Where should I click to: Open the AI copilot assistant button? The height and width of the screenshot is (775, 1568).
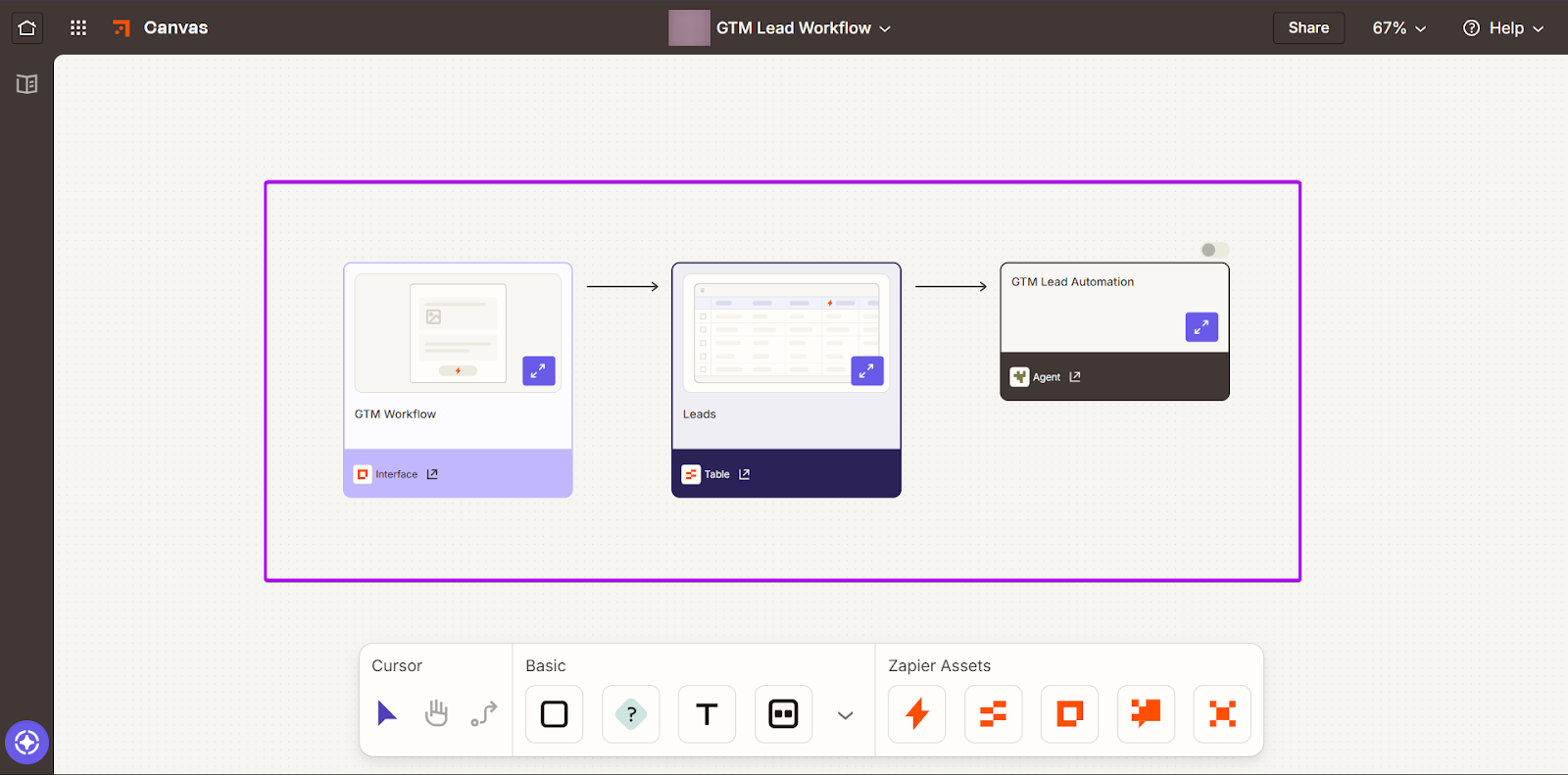[x=26, y=743]
